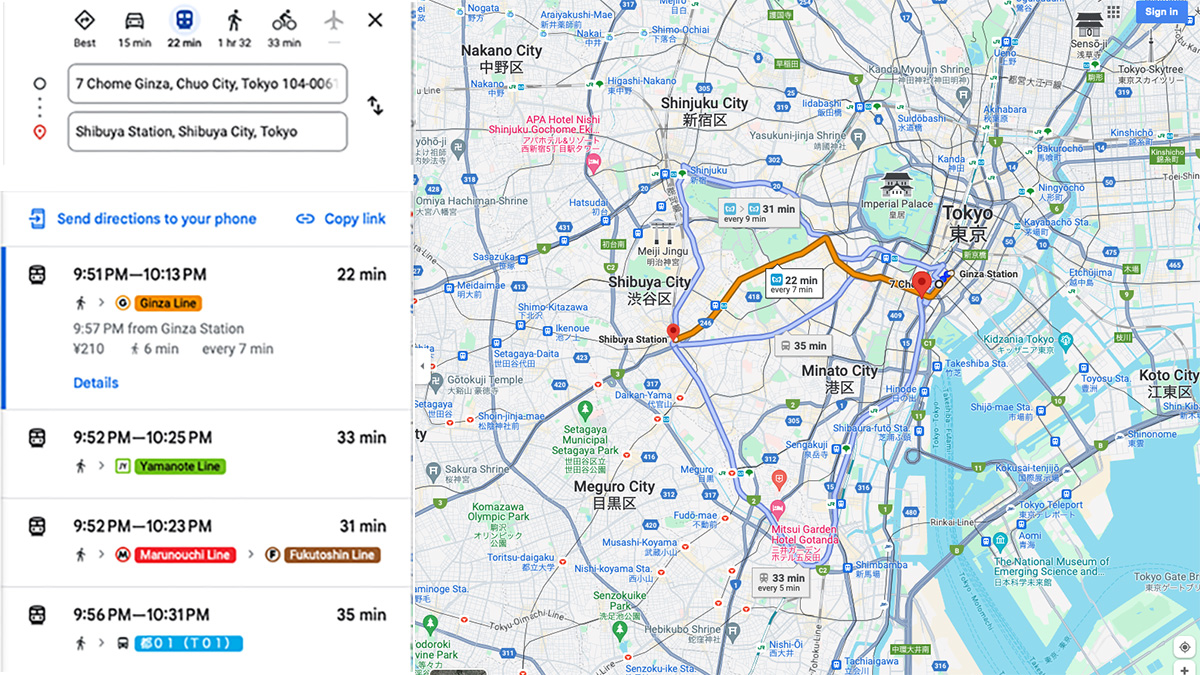Edit the 7 Chome Ginza starting point field
Screen dimensions: 1200x675
click(208, 84)
